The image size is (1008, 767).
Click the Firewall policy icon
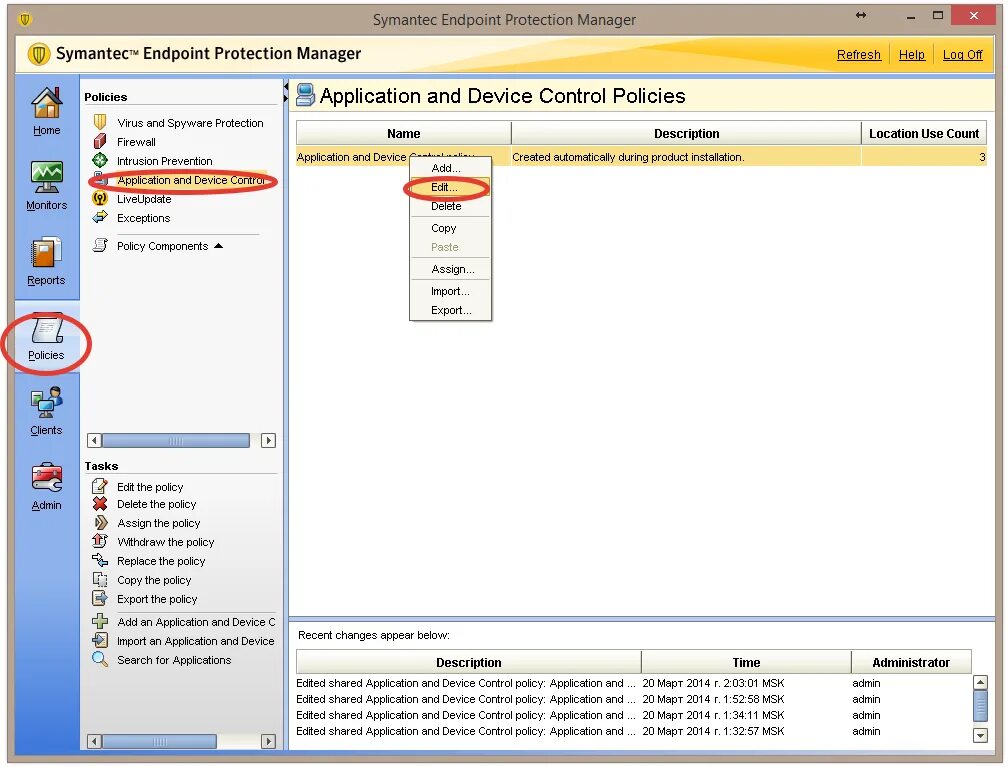coord(100,141)
